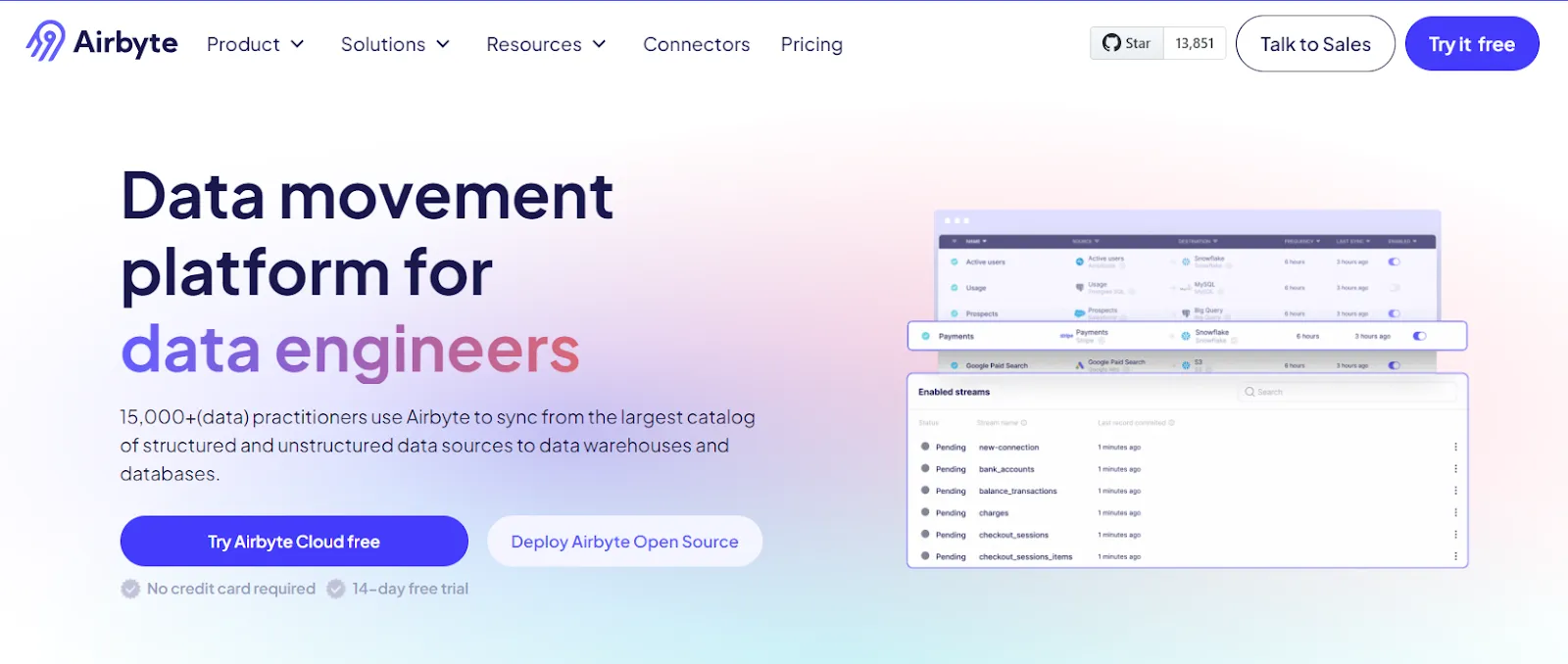The image size is (1568, 664).
Task: Click Salesforce cloud icon in Prospects row
Action: [x=1080, y=313]
